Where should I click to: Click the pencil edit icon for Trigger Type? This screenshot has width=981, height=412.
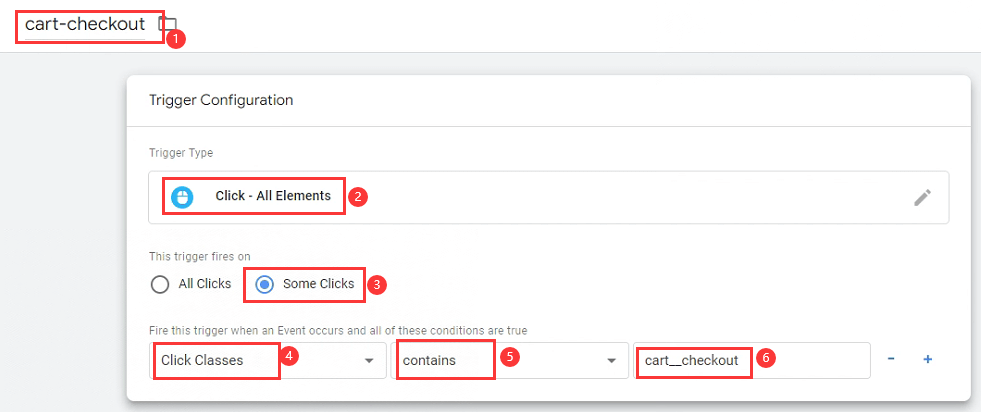tap(922, 198)
